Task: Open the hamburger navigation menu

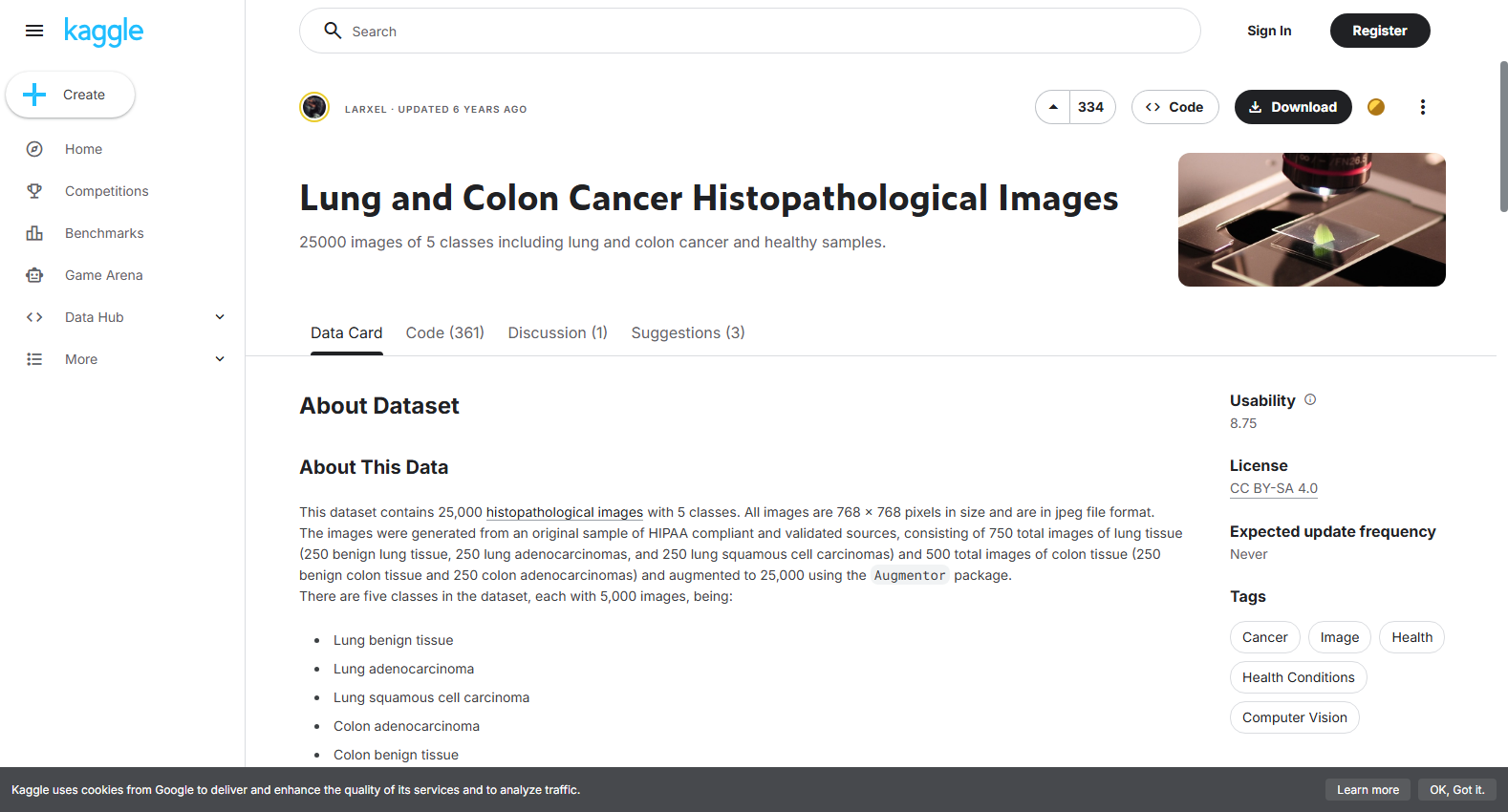Action: point(34,31)
